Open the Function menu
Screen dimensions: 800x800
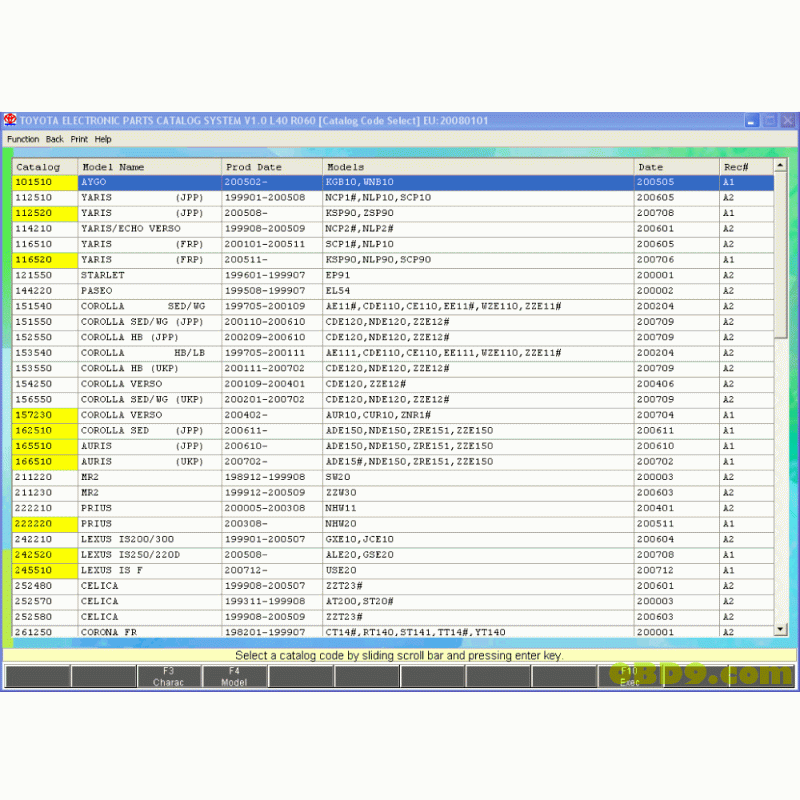23,139
